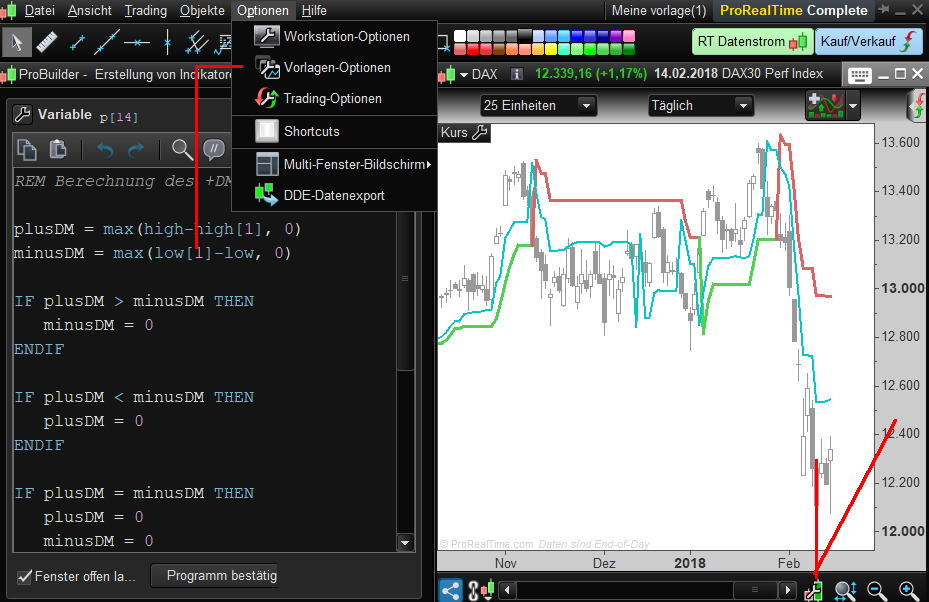The height and width of the screenshot is (602, 929).
Task: Pick the pink color swatch
Action: click(x=629, y=36)
